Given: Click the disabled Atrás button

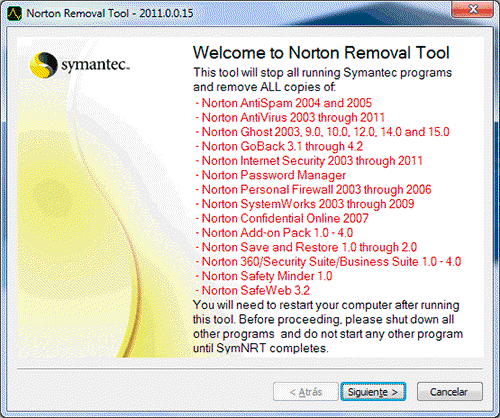Looking at the screenshot, I should click(306, 392).
